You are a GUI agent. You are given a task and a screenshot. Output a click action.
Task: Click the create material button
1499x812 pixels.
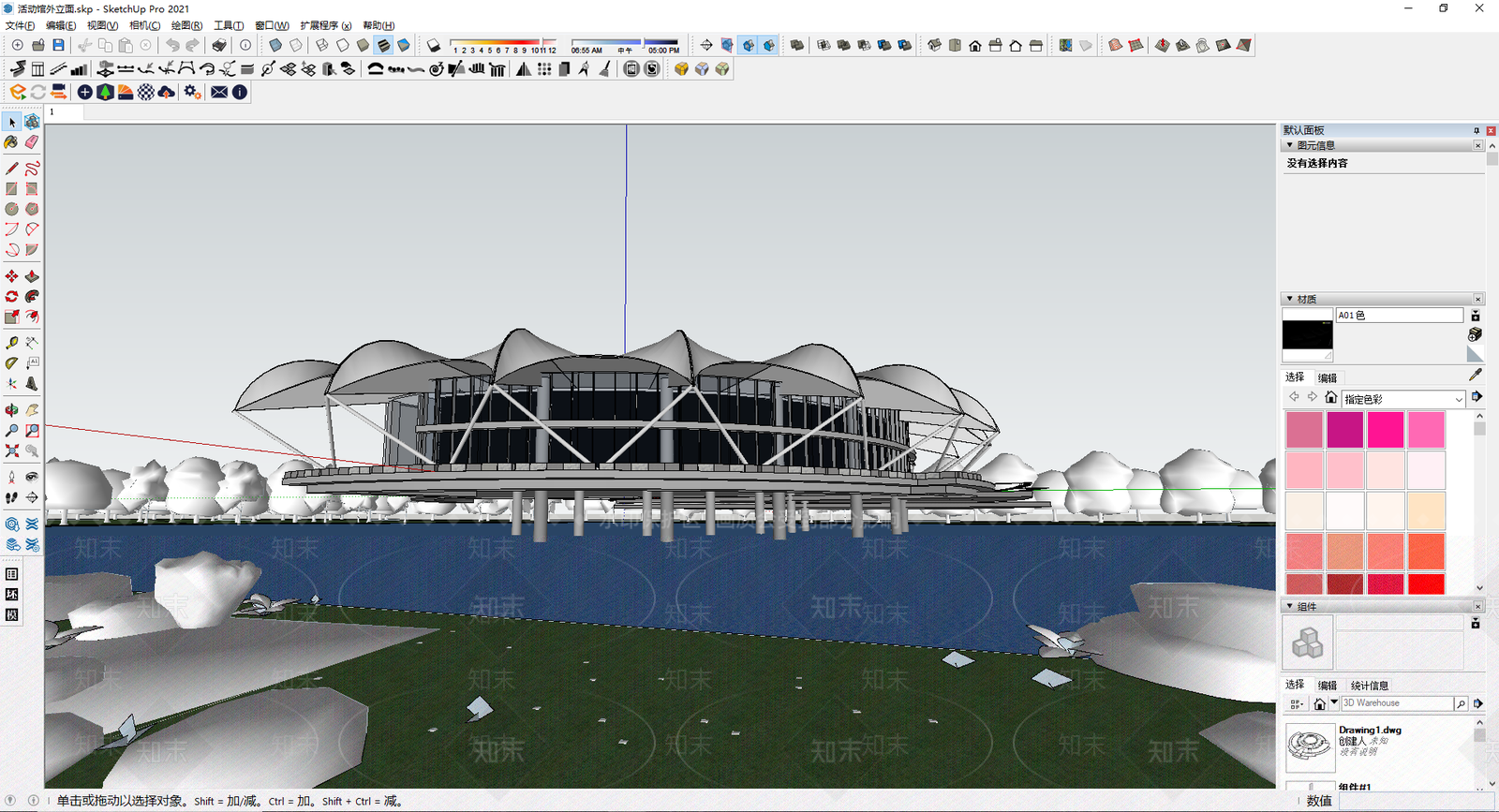(x=1475, y=334)
